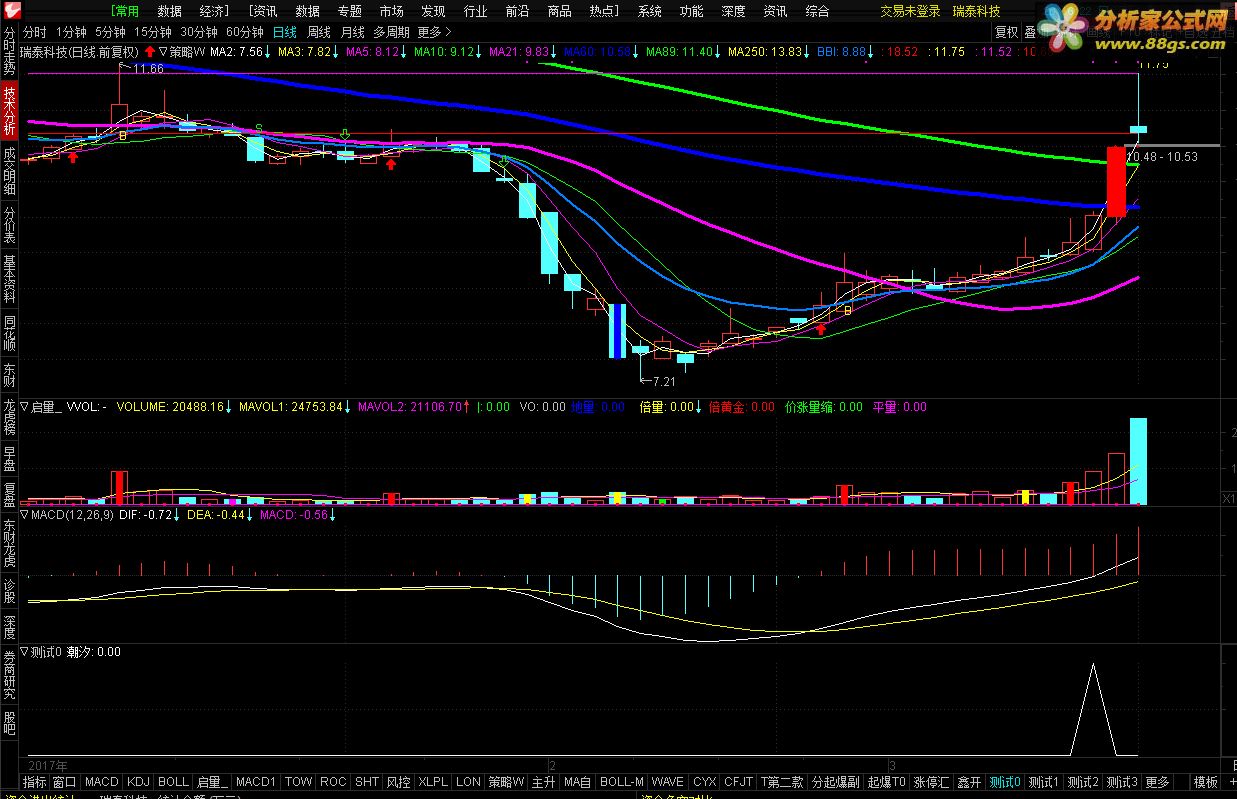
Task: Switch to 60分钟 period
Action: click(245, 32)
